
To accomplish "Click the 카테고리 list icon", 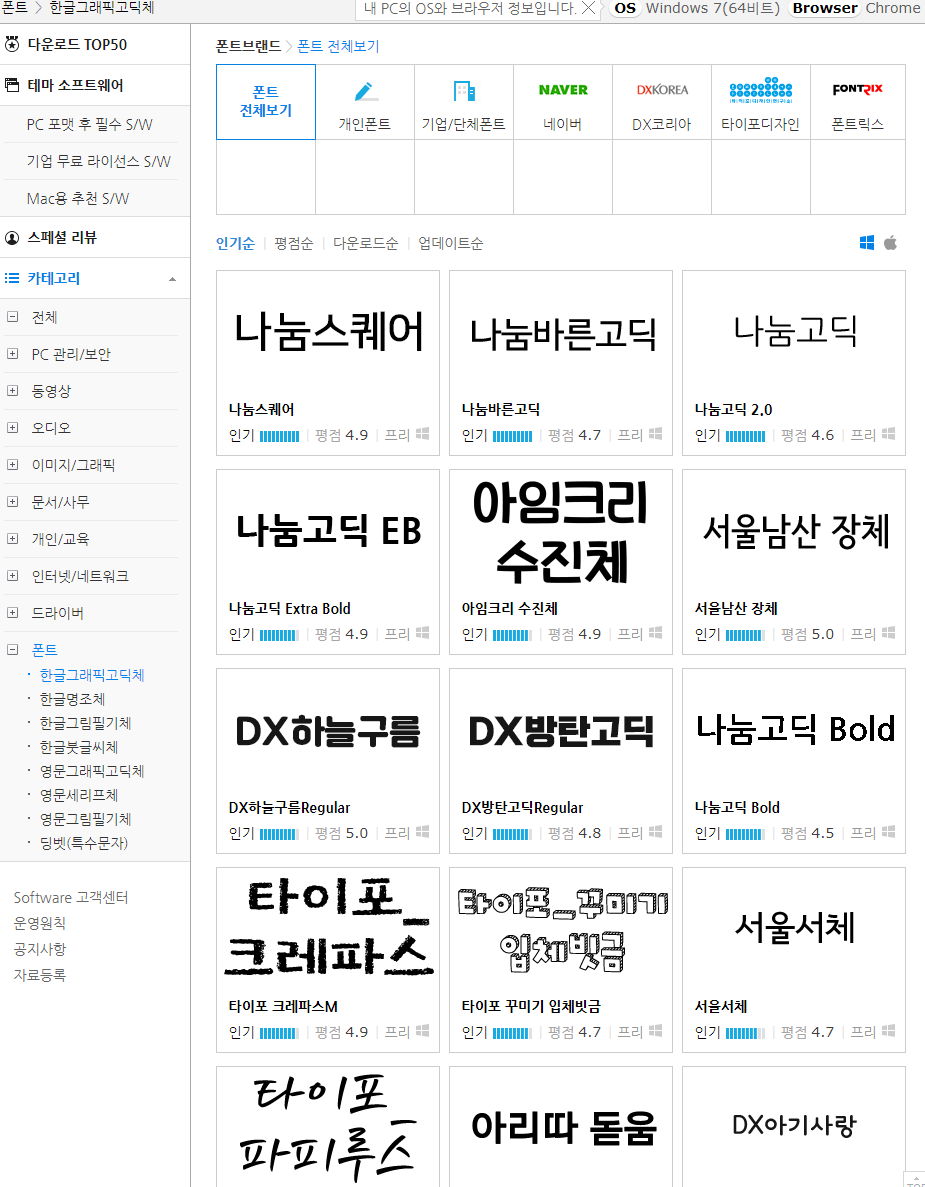I will 12,279.
